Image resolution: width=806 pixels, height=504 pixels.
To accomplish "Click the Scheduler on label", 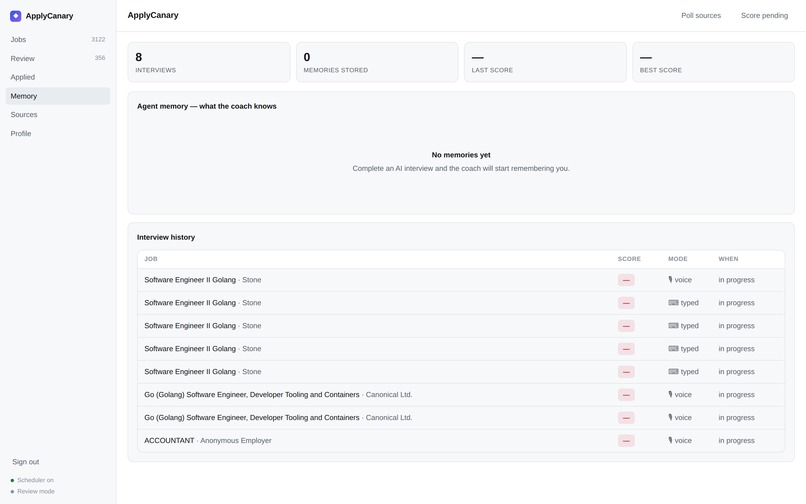I will (35, 480).
